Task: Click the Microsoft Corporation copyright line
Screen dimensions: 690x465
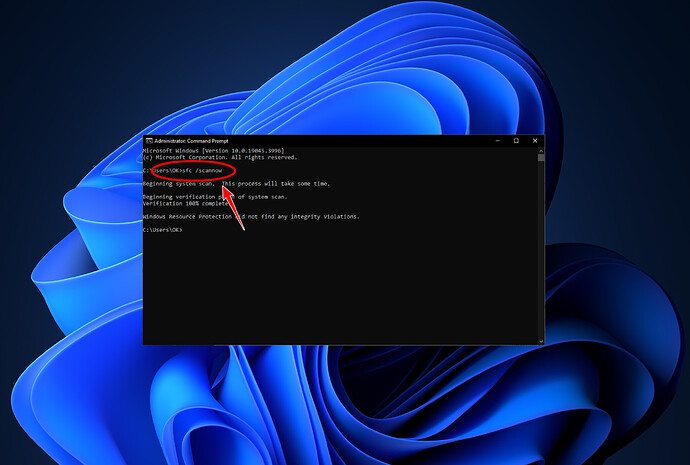Action: tap(219, 157)
